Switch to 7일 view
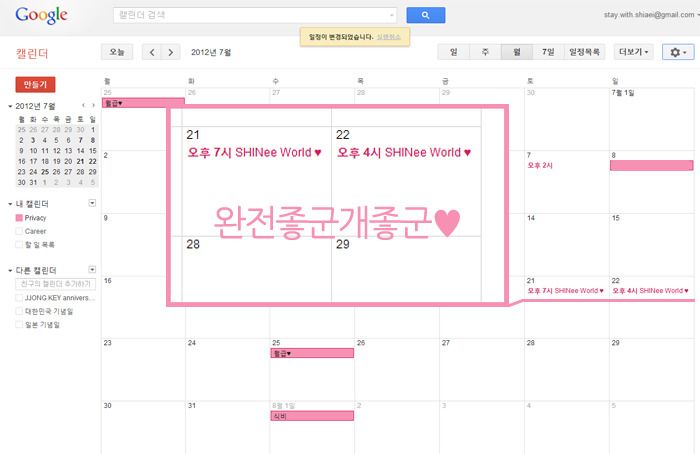The image size is (700, 454). [548, 52]
